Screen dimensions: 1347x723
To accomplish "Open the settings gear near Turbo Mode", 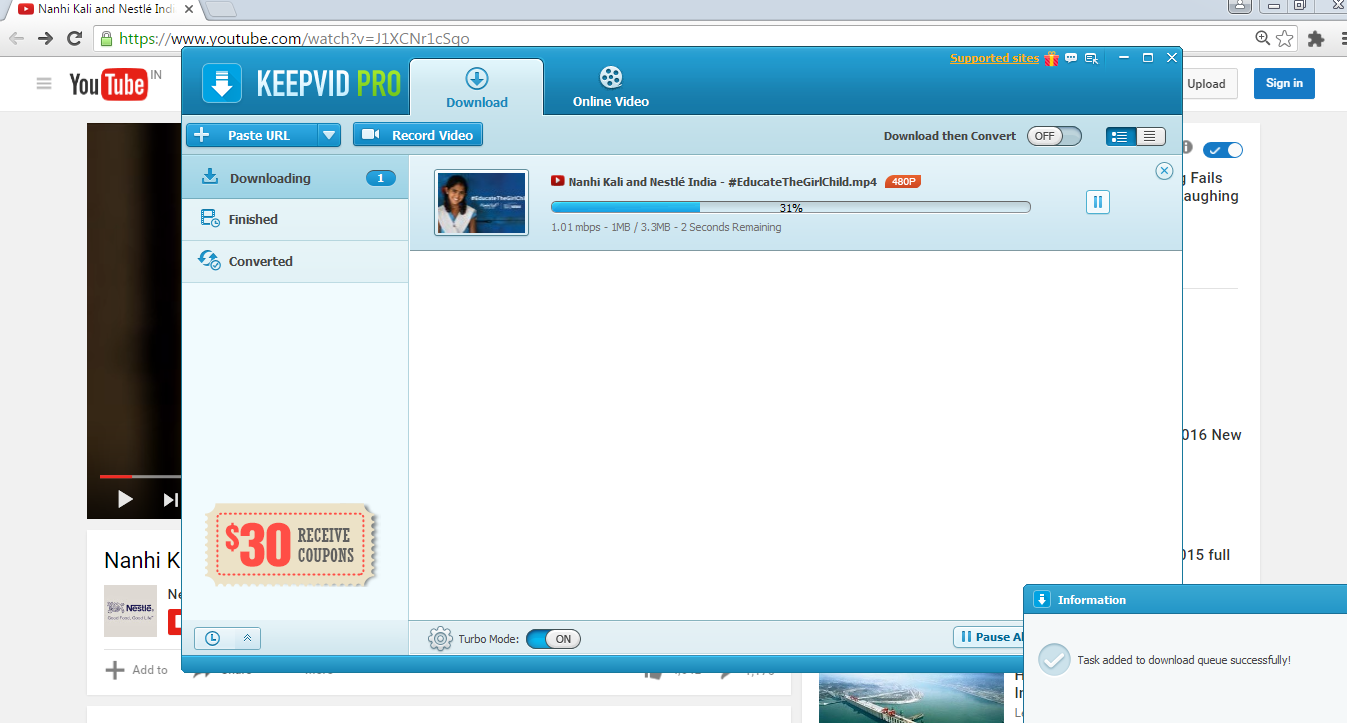I will [440, 638].
